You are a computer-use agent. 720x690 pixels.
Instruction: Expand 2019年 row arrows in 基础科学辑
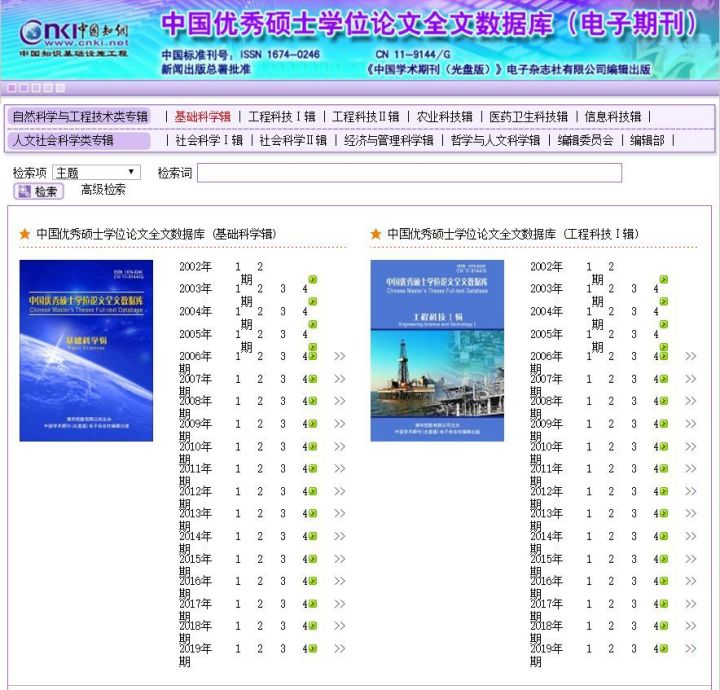[x=340, y=649]
